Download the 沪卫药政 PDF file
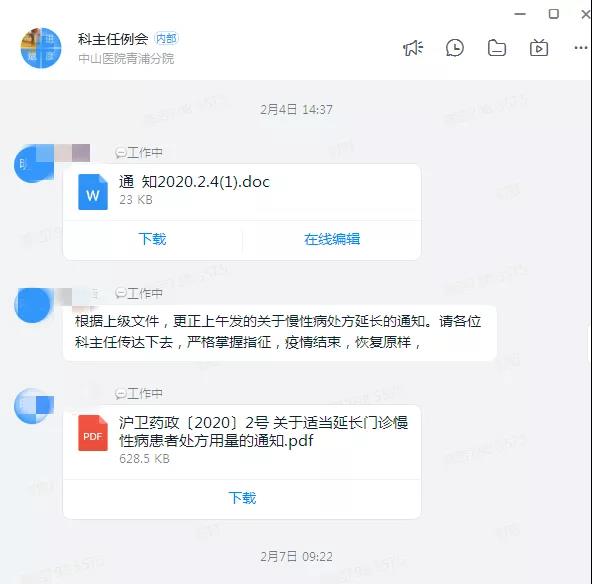Viewport: 592px width, 584px height. coord(242,498)
